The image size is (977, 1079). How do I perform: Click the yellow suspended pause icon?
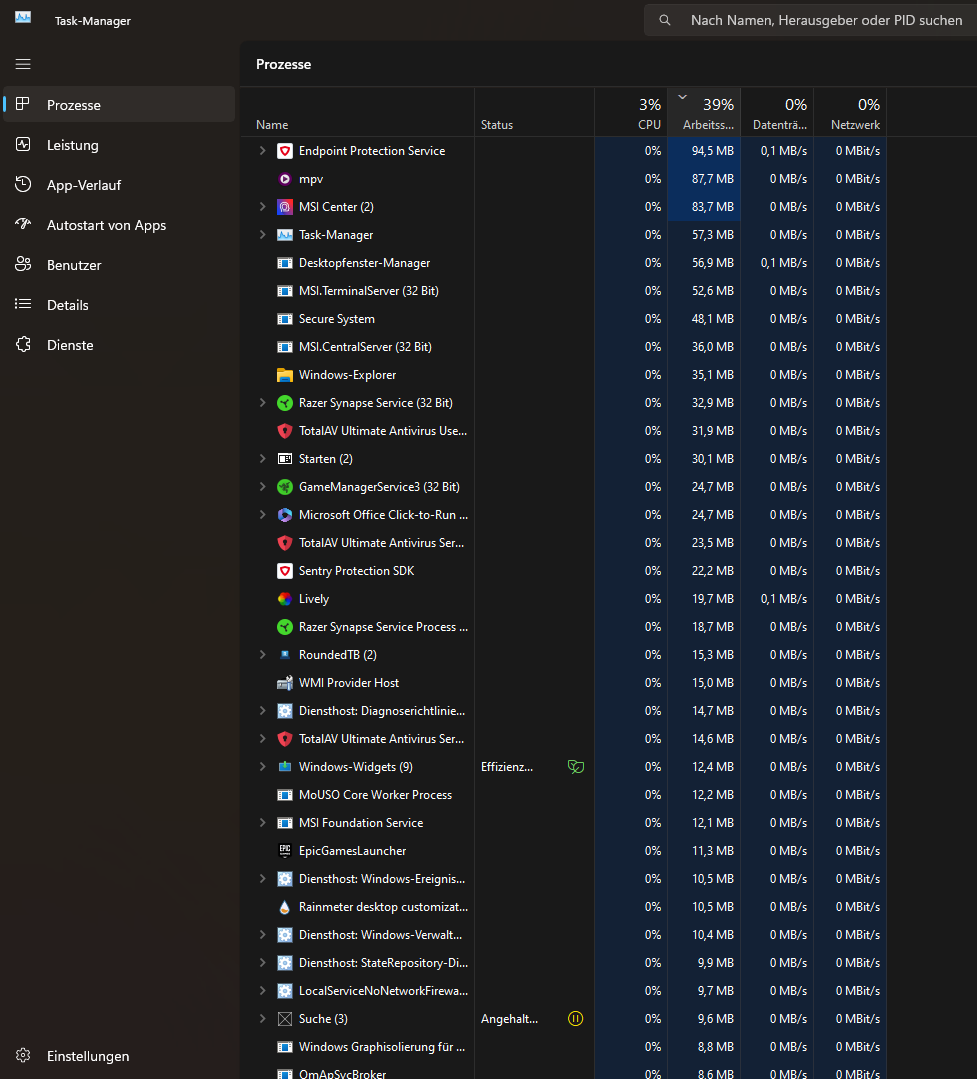576,1019
